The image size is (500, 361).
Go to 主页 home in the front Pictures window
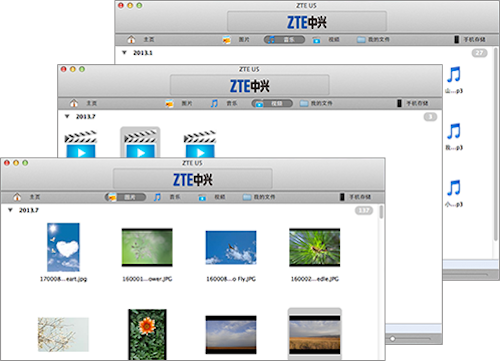pyautogui.click(x=26, y=197)
